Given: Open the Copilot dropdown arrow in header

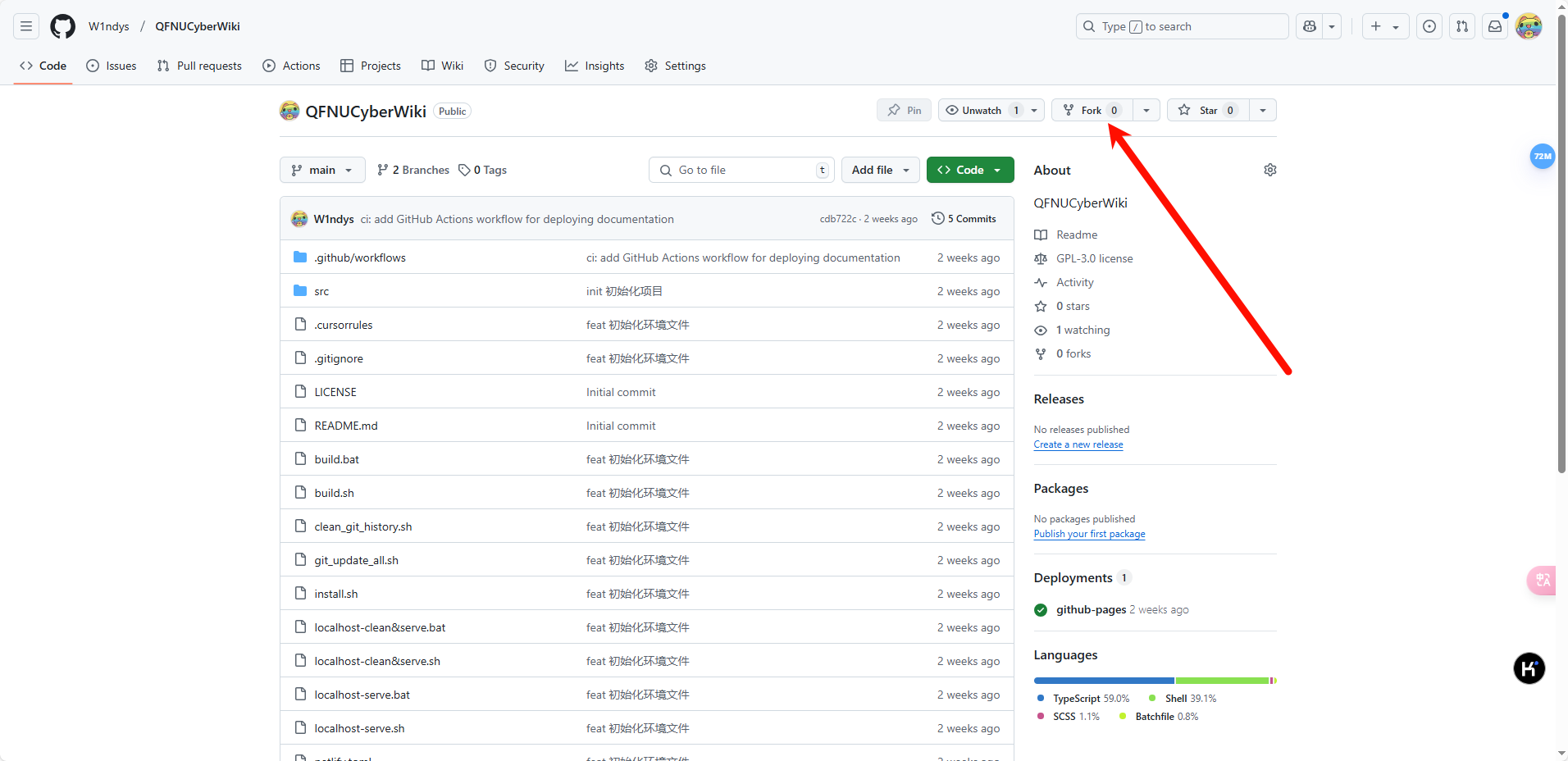Looking at the screenshot, I should [1332, 26].
